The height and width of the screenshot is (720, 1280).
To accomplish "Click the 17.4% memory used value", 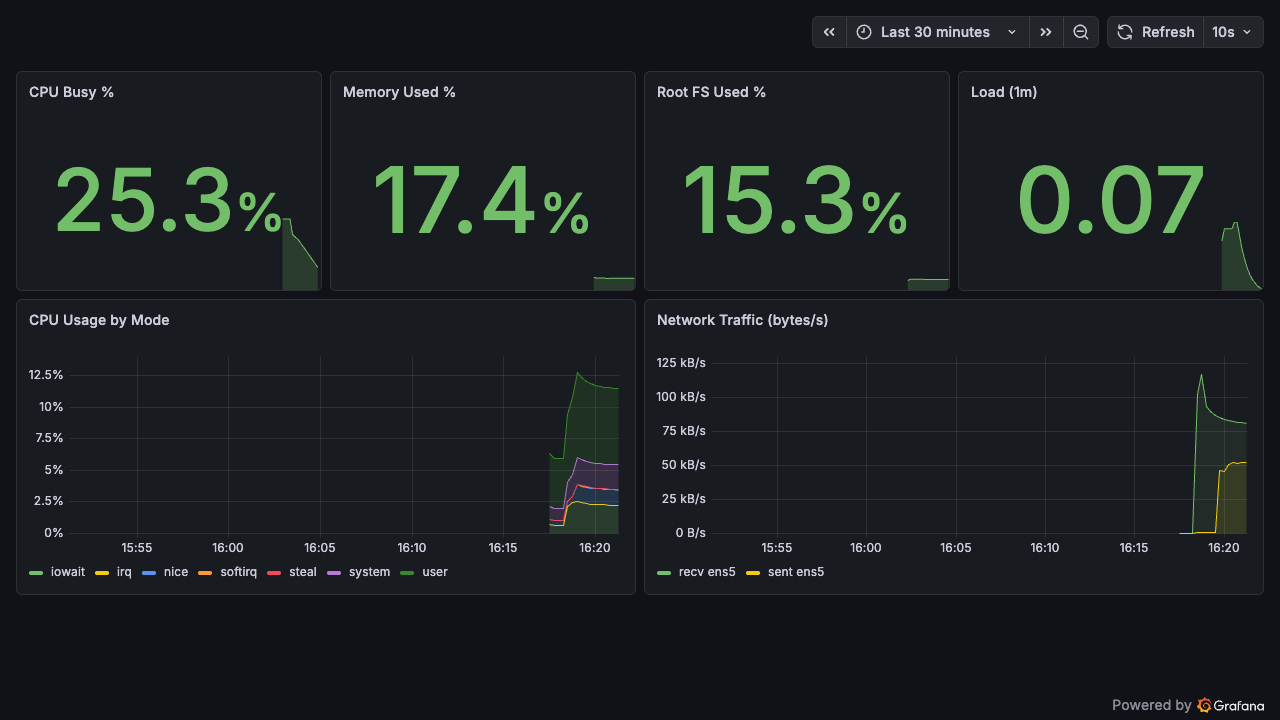I will (481, 202).
